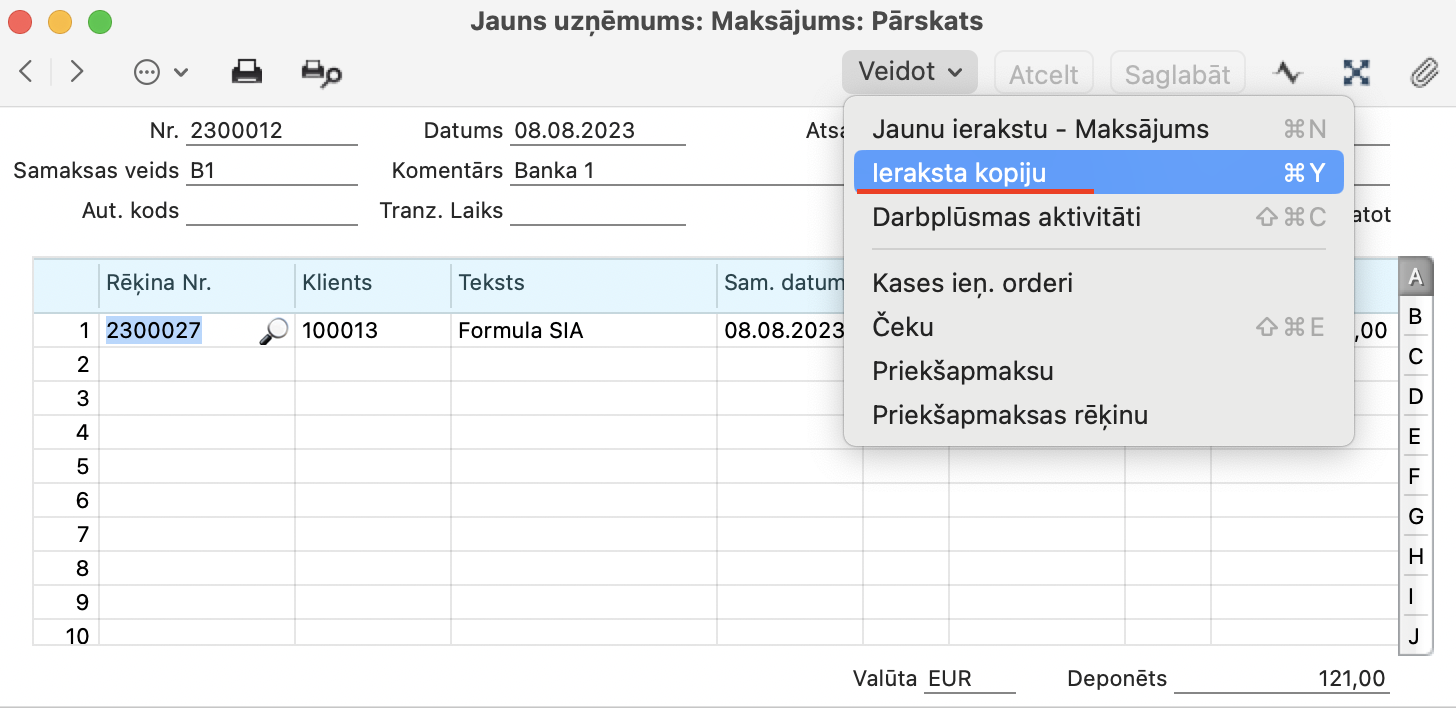Open the paperclip attachments icon
1456x708 pixels.
pyautogui.click(x=1422, y=72)
